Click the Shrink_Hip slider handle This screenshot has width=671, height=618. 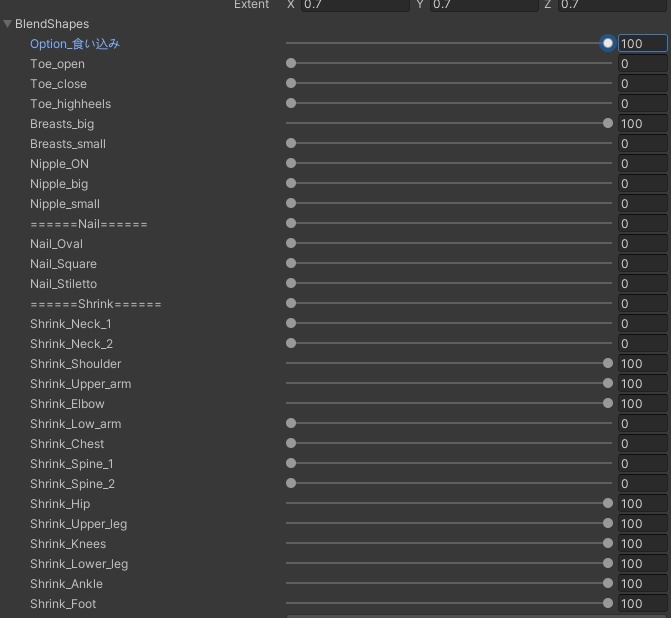point(608,504)
